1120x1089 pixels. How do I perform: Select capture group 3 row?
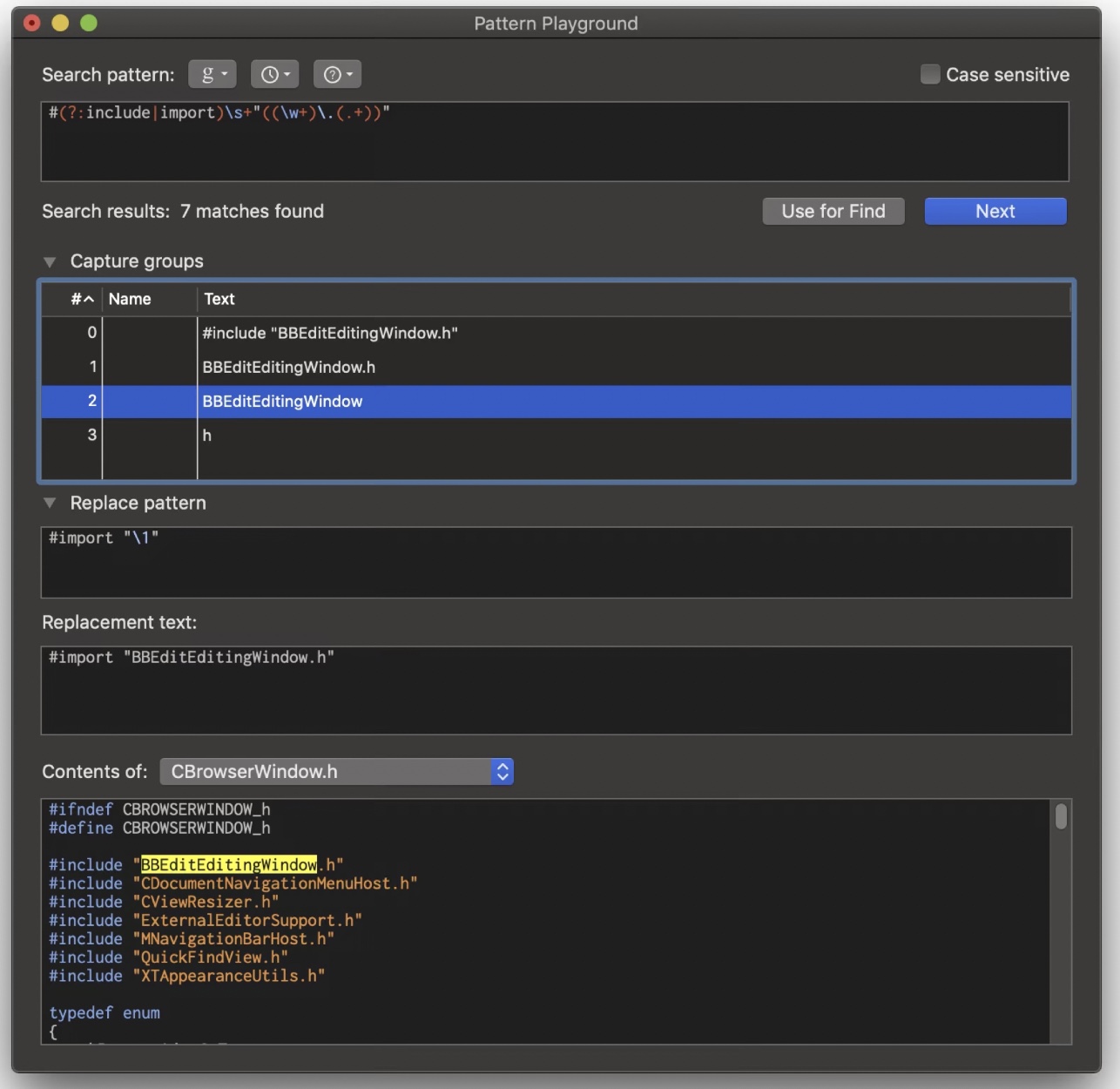(x=556, y=436)
